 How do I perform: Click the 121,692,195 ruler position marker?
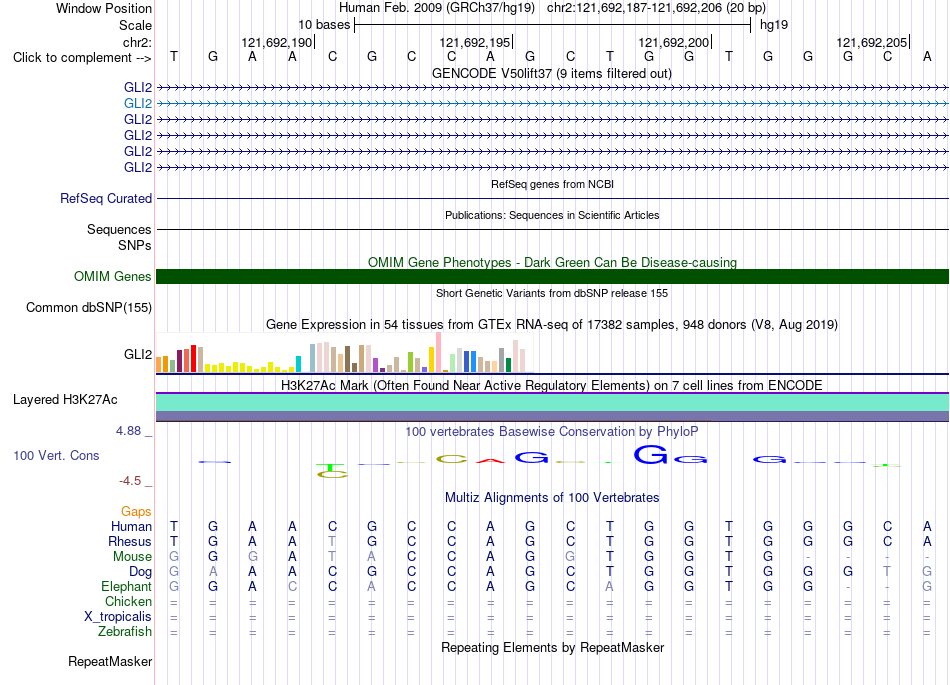475,42
